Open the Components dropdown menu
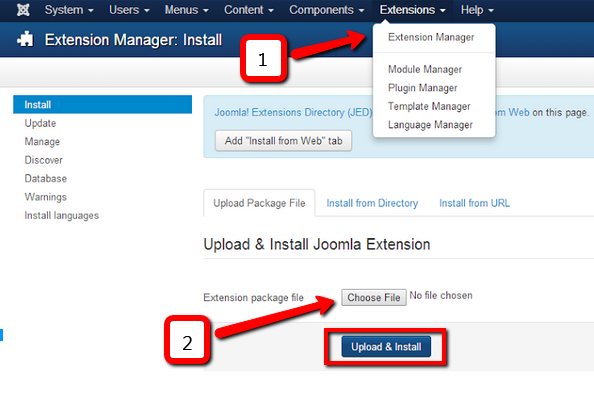The image size is (594, 420). (327, 10)
